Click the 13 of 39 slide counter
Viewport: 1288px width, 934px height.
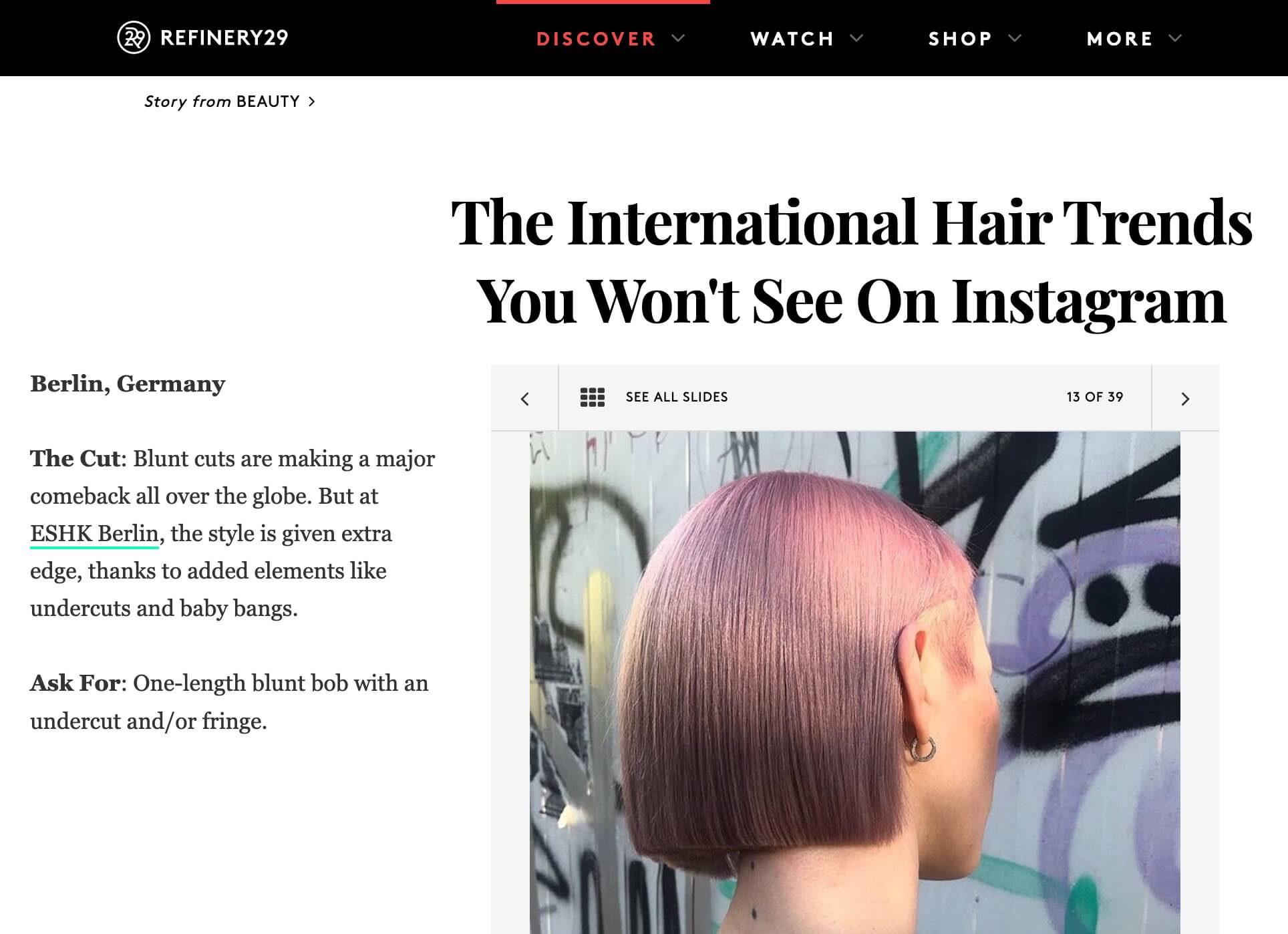pyautogui.click(x=1094, y=397)
